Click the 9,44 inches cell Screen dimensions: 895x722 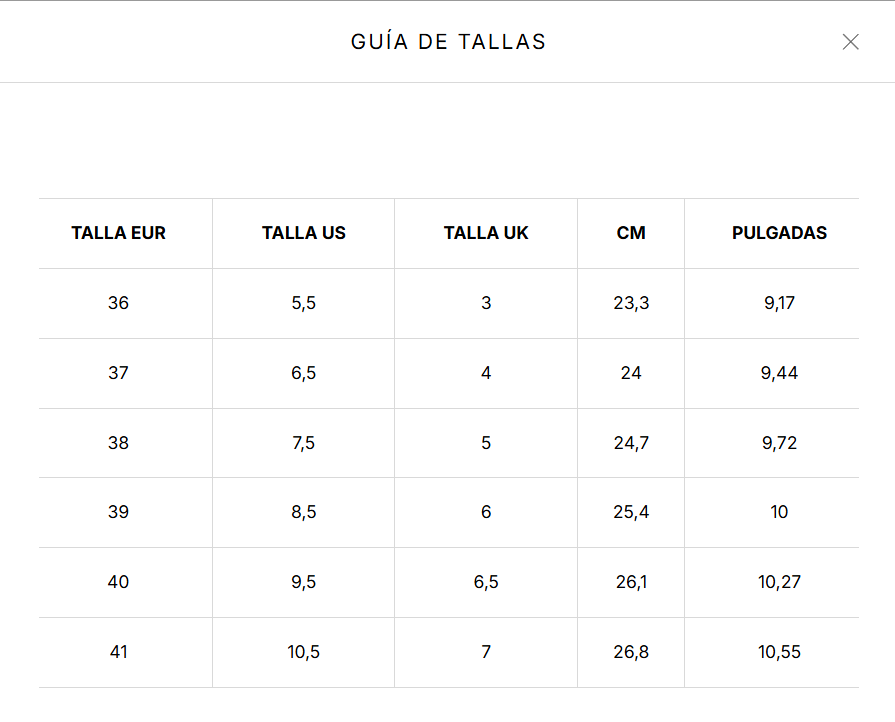[779, 373]
